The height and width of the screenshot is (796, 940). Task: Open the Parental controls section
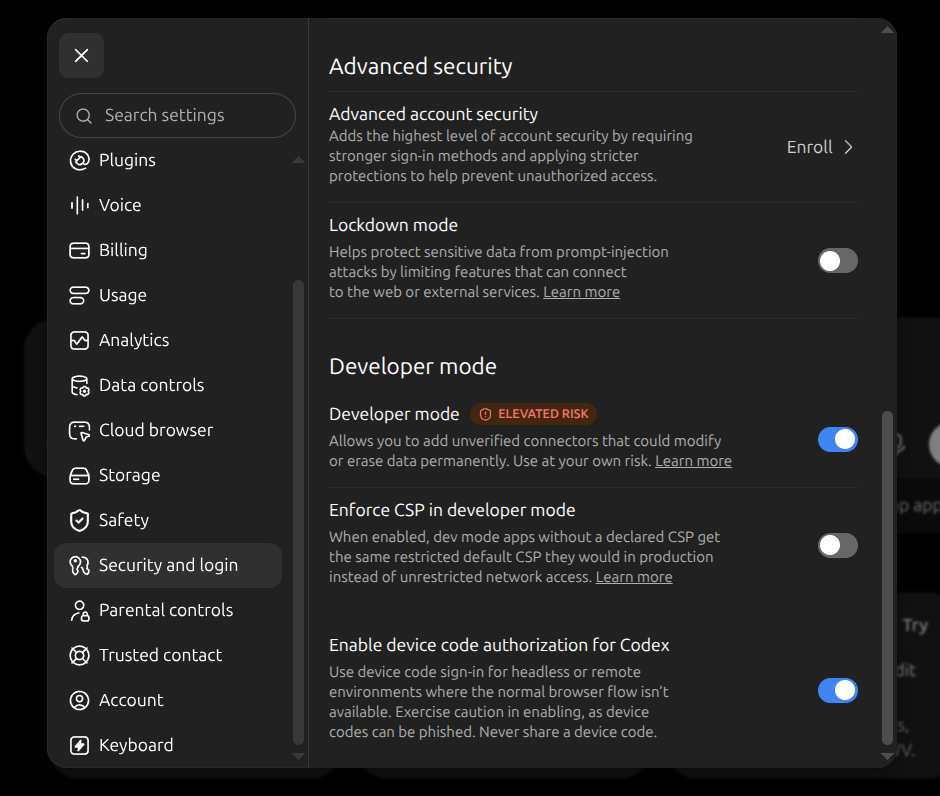click(x=168, y=610)
